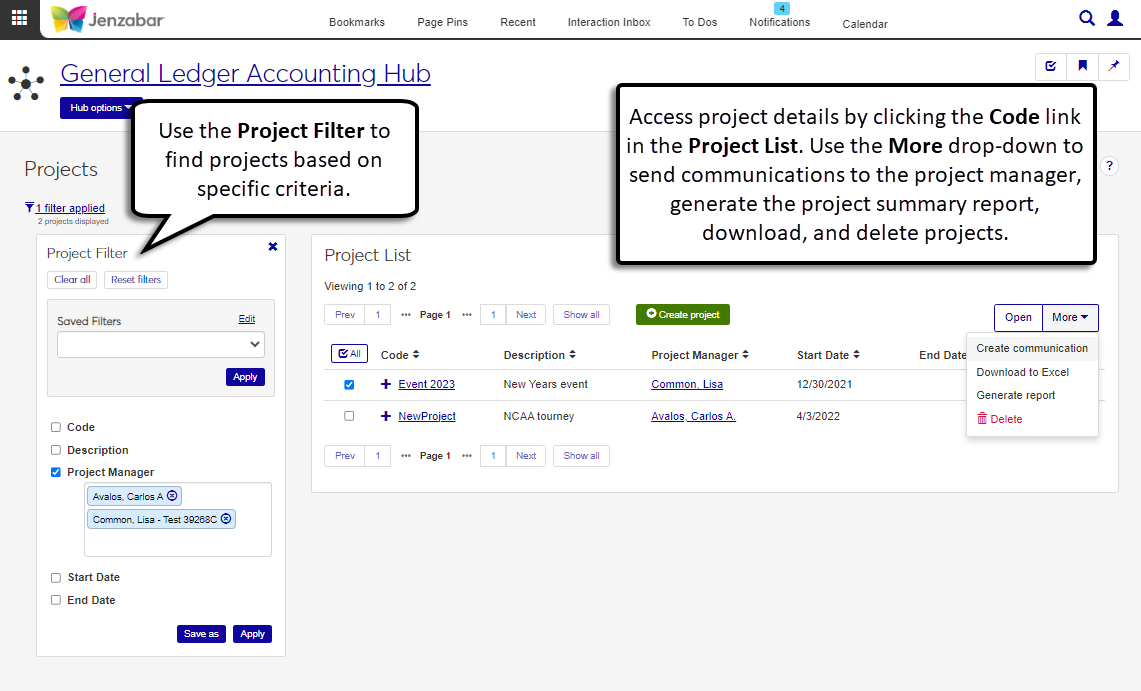1141x691 pixels.
Task: Pin this page with the pushpin icon
Action: pyautogui.click(x=1114, y=66)
